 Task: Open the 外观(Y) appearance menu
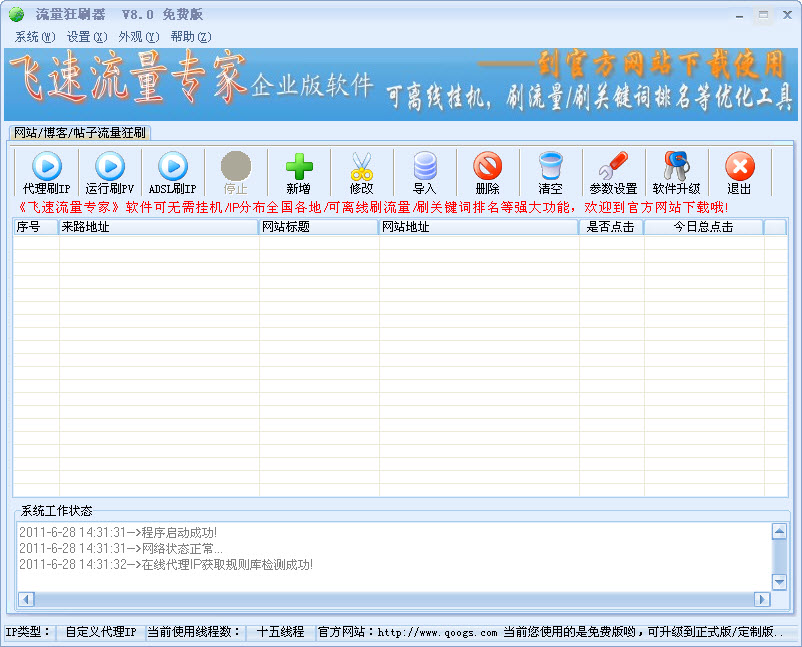139,37
